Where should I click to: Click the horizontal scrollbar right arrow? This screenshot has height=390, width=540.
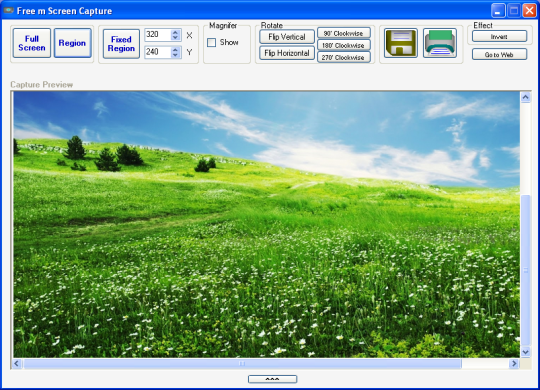click(x=514, y=363)
